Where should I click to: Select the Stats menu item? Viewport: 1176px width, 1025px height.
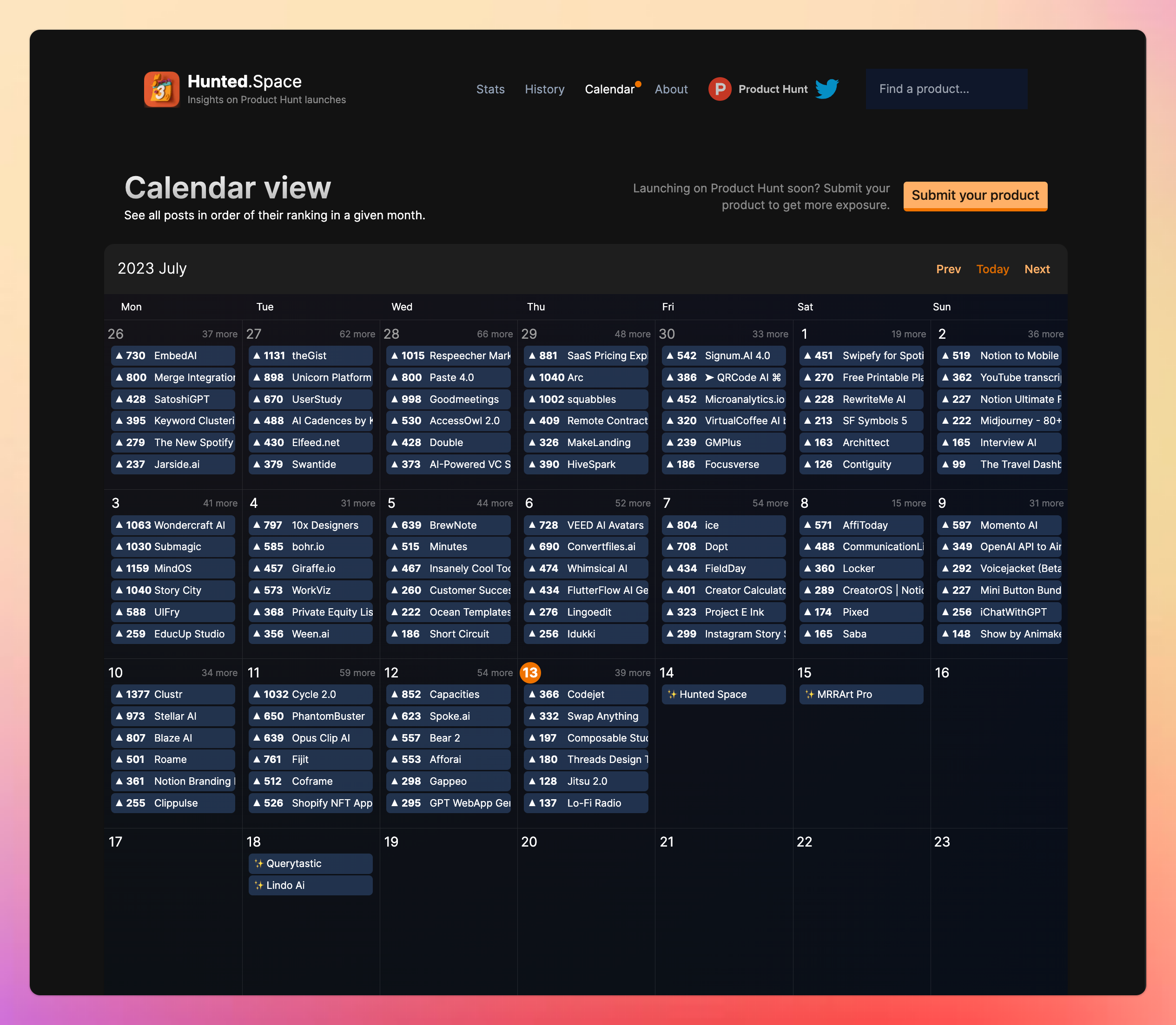(x=491, y=89)
